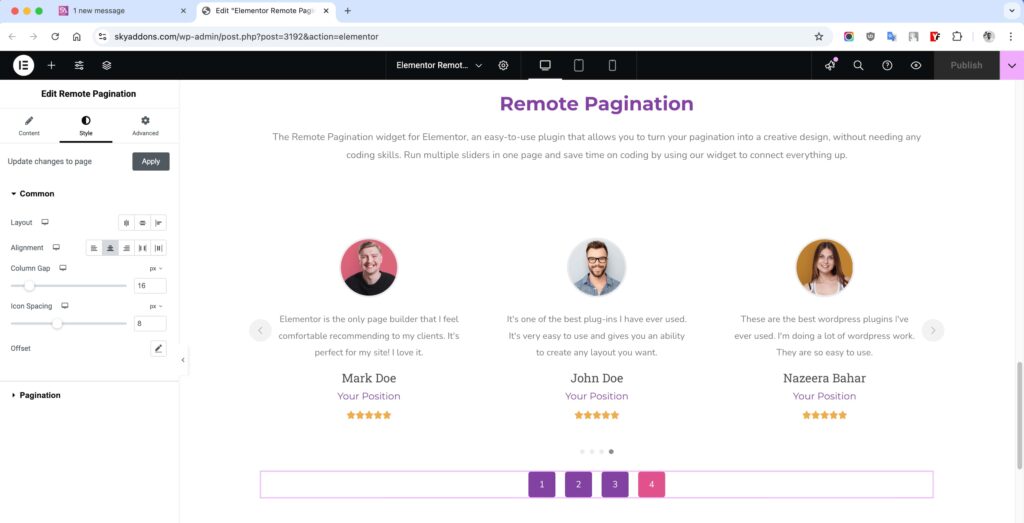
Task: Open a new browser tab
Action: pos(347,10)
